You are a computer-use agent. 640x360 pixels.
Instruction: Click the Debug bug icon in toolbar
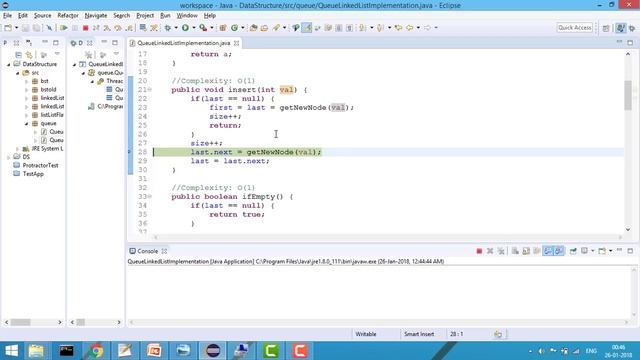[168, 28]
